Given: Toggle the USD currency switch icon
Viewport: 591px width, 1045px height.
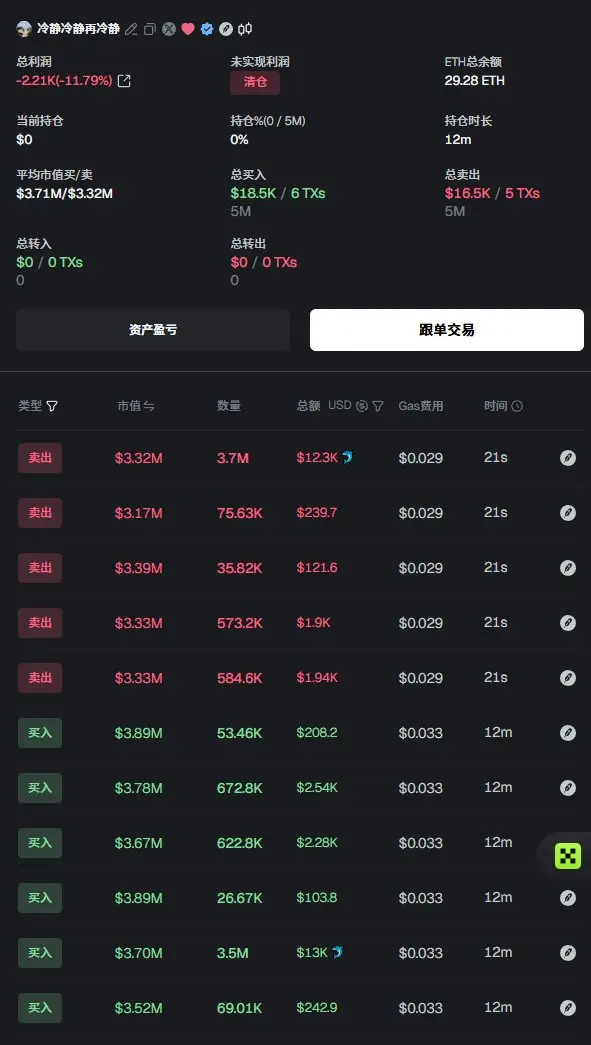Looking at the screenshot, I should (362, 406).
